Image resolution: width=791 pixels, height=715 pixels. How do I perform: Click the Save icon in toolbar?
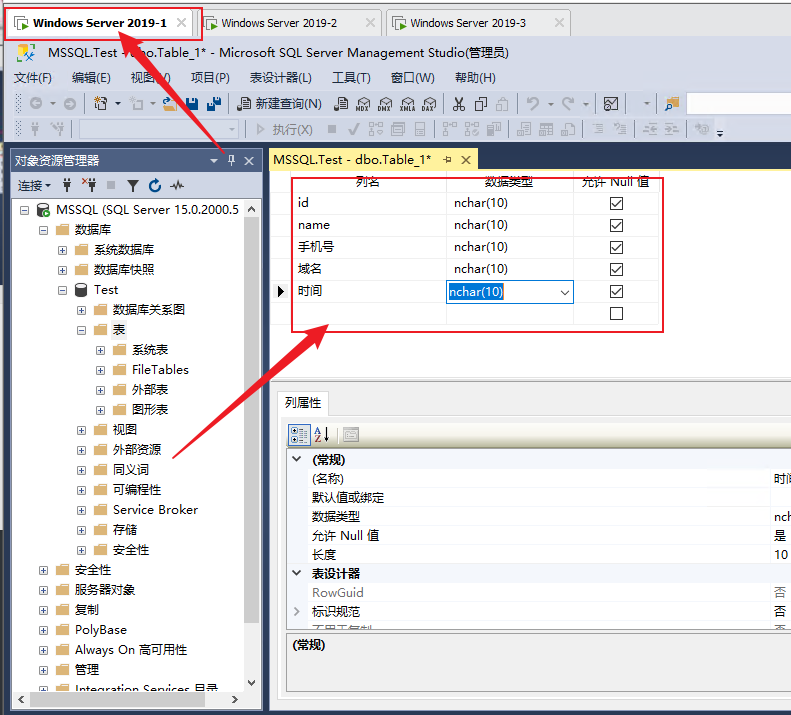point(192,104)
